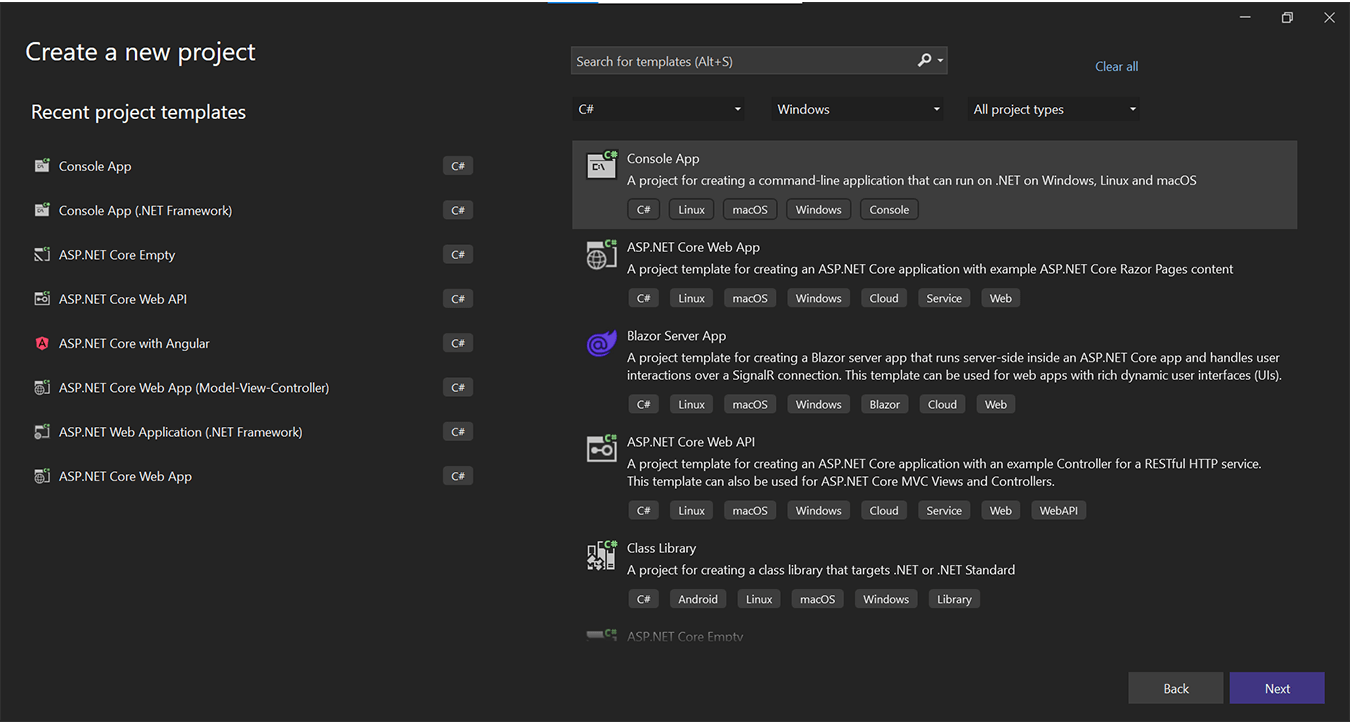
Task: Click the ASP.NET Core Web App globe icon in the template list
Action: pyautogui.click(x=602, y=254)
